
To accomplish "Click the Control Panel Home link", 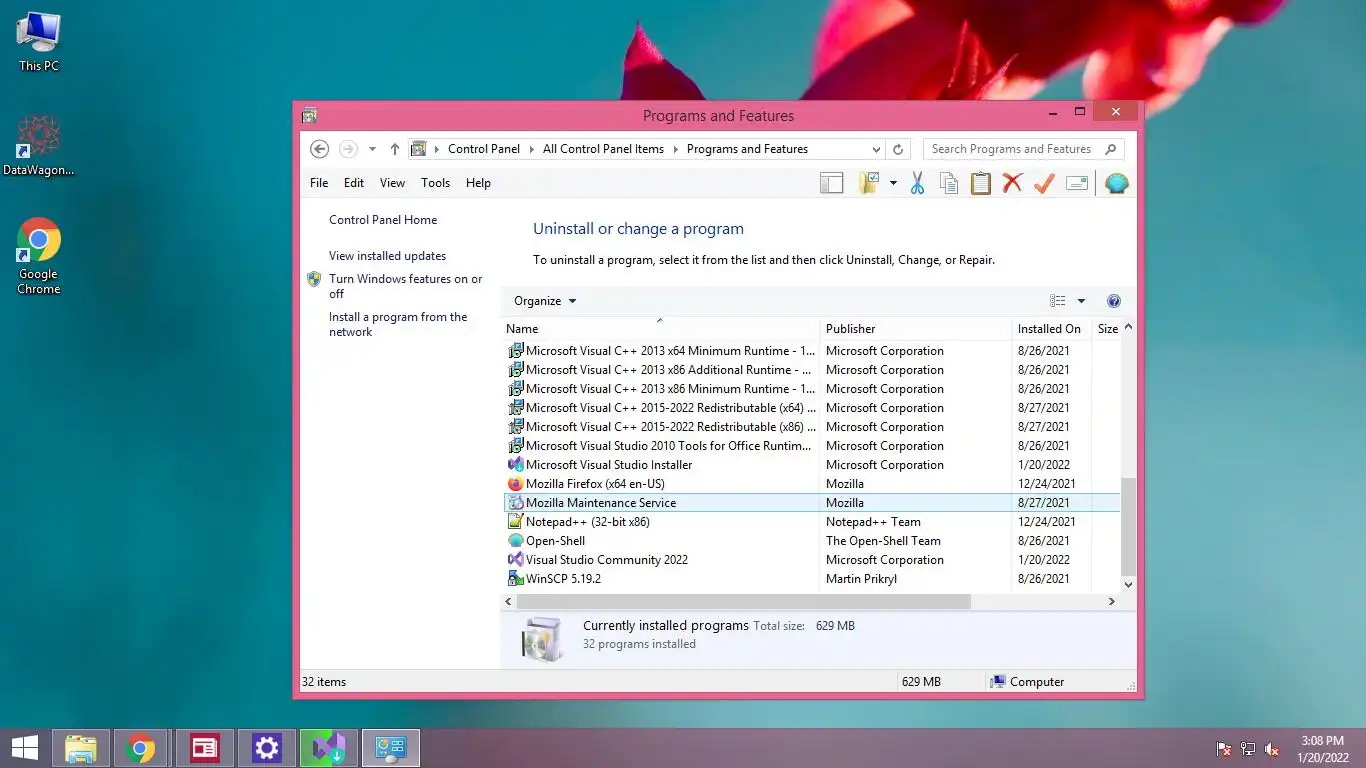I will 383,220.
